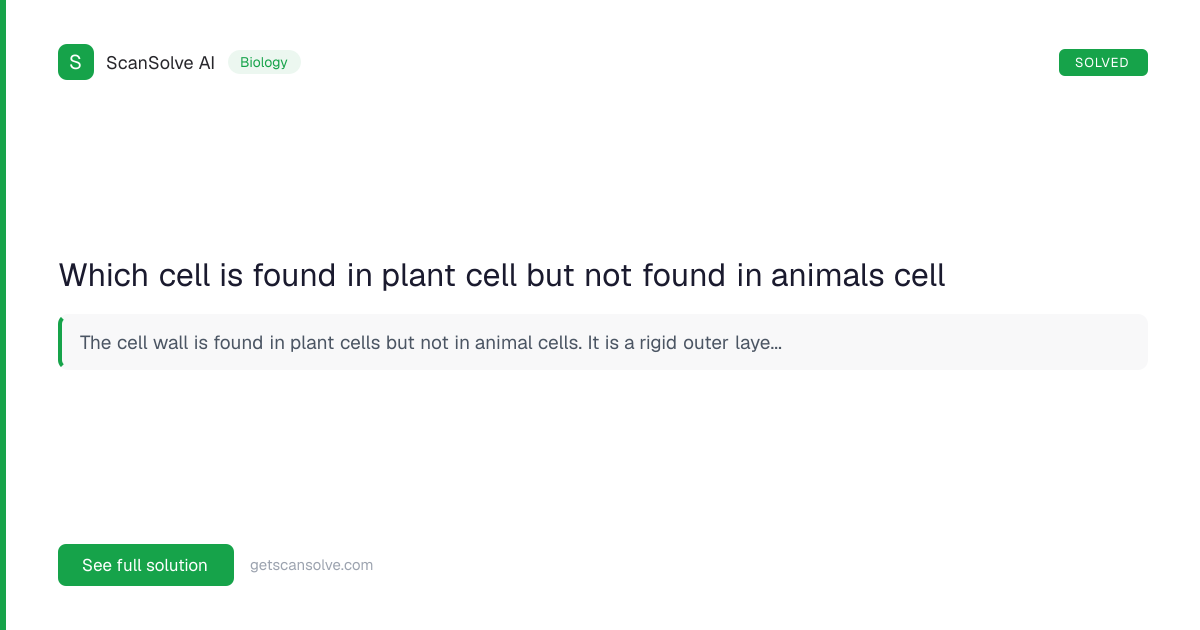Open ScanSolve AI from the header menu
This screenshot has width=1200, height=630.
pyautogui.click(x=160, y=62)
